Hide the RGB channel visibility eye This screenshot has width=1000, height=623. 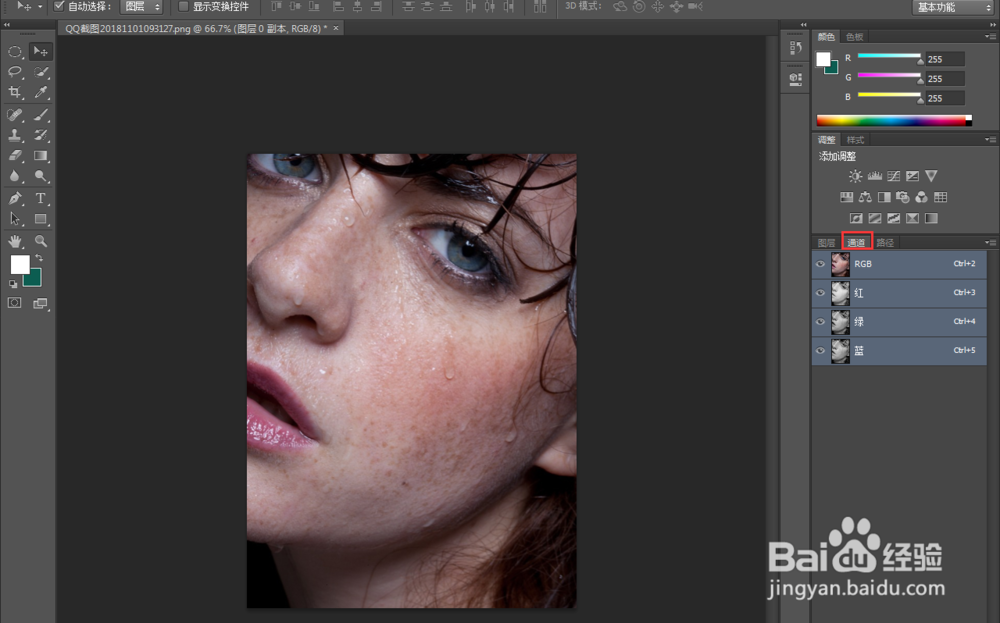click(820, 264)
